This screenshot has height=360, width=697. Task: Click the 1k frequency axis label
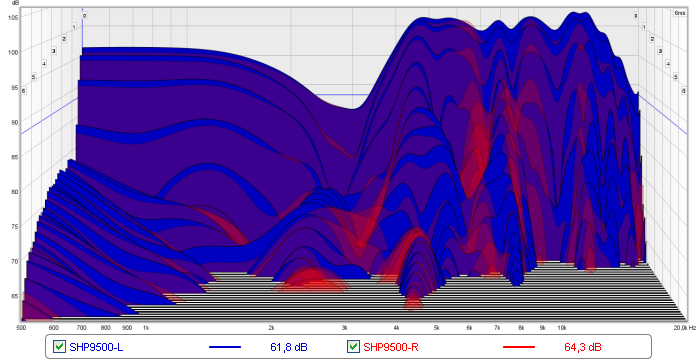(146, 328)
